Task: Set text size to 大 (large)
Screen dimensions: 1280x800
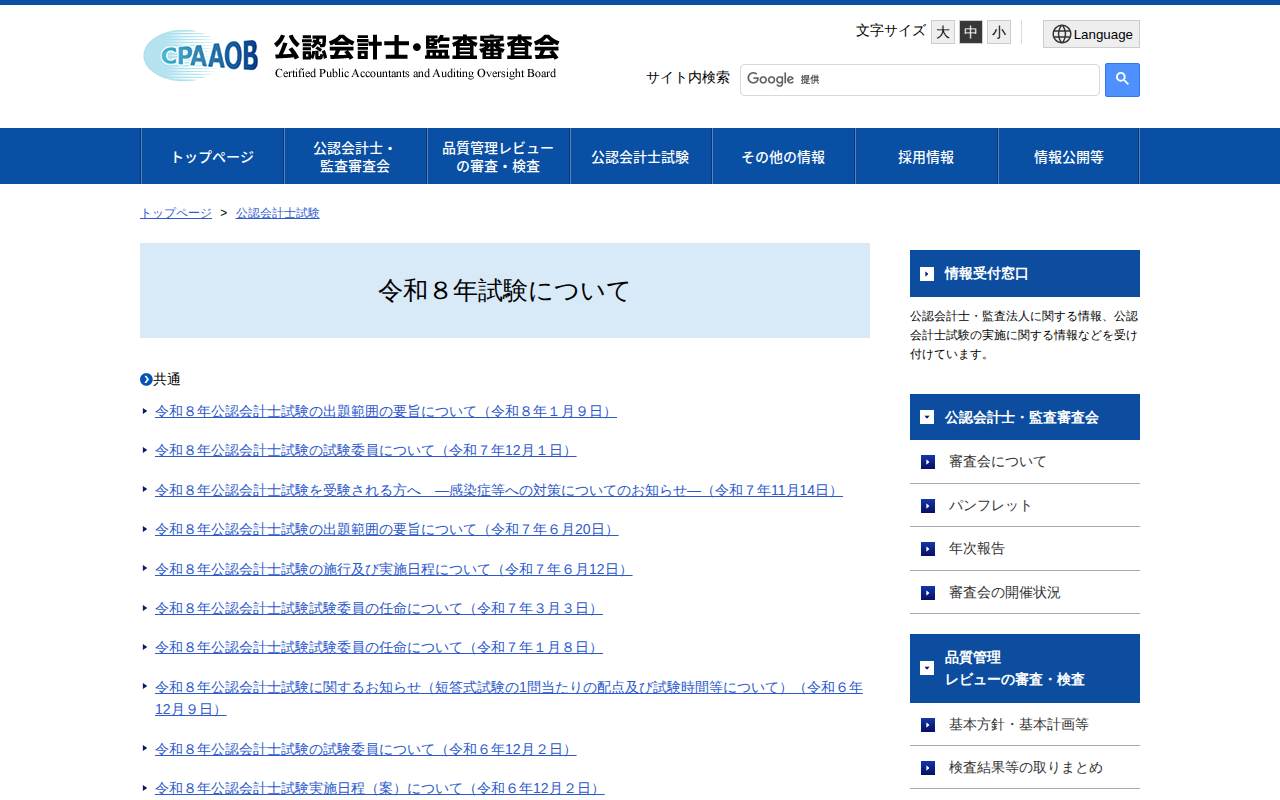Action: click(943, 32)
